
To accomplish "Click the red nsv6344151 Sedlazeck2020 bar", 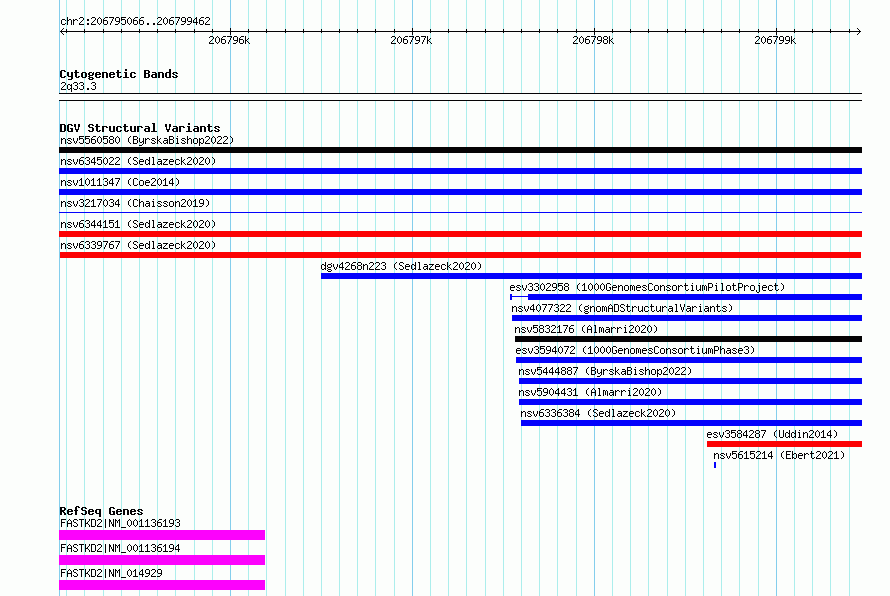I will click(460, 234).
